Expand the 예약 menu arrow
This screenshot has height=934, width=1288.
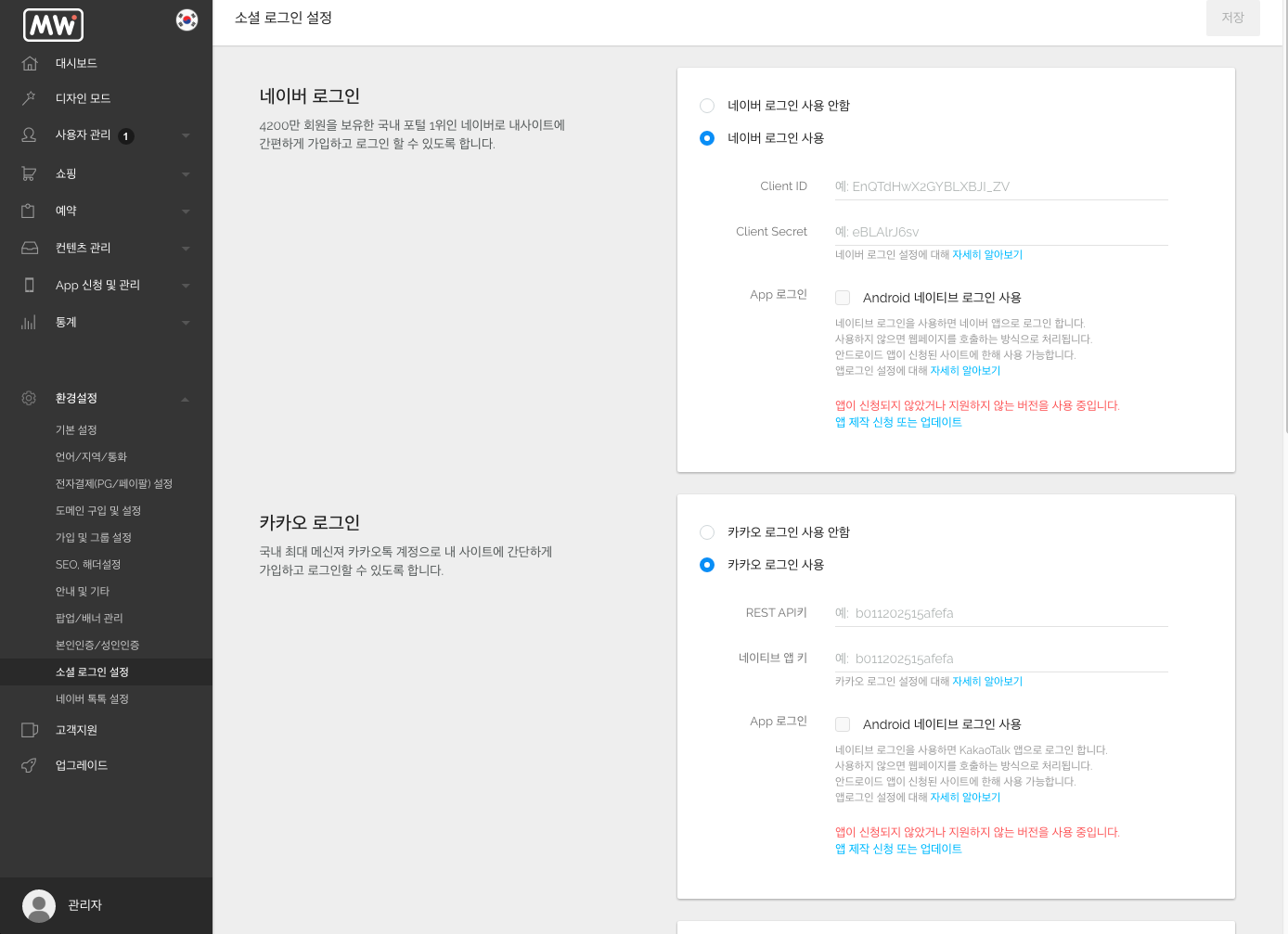[186, 211]
